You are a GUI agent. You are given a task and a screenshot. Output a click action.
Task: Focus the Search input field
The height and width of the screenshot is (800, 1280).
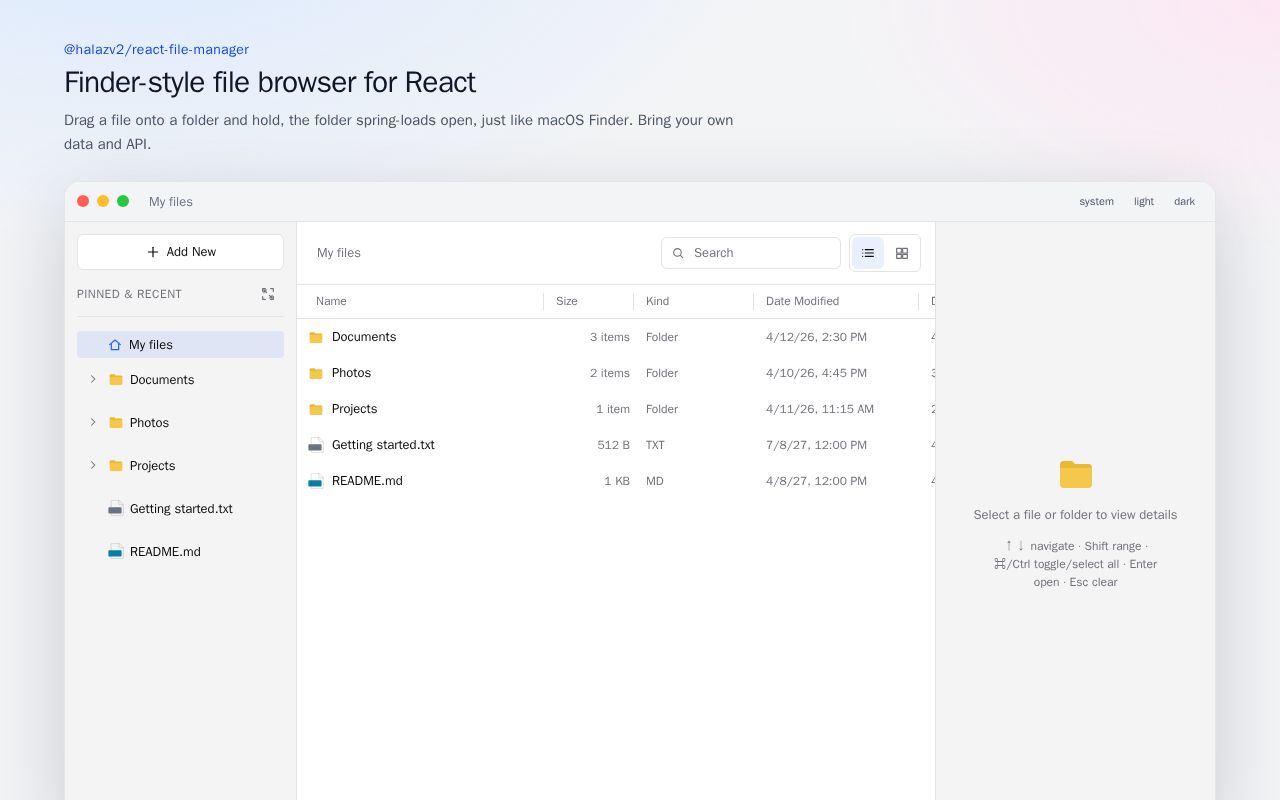click(751, 253)
